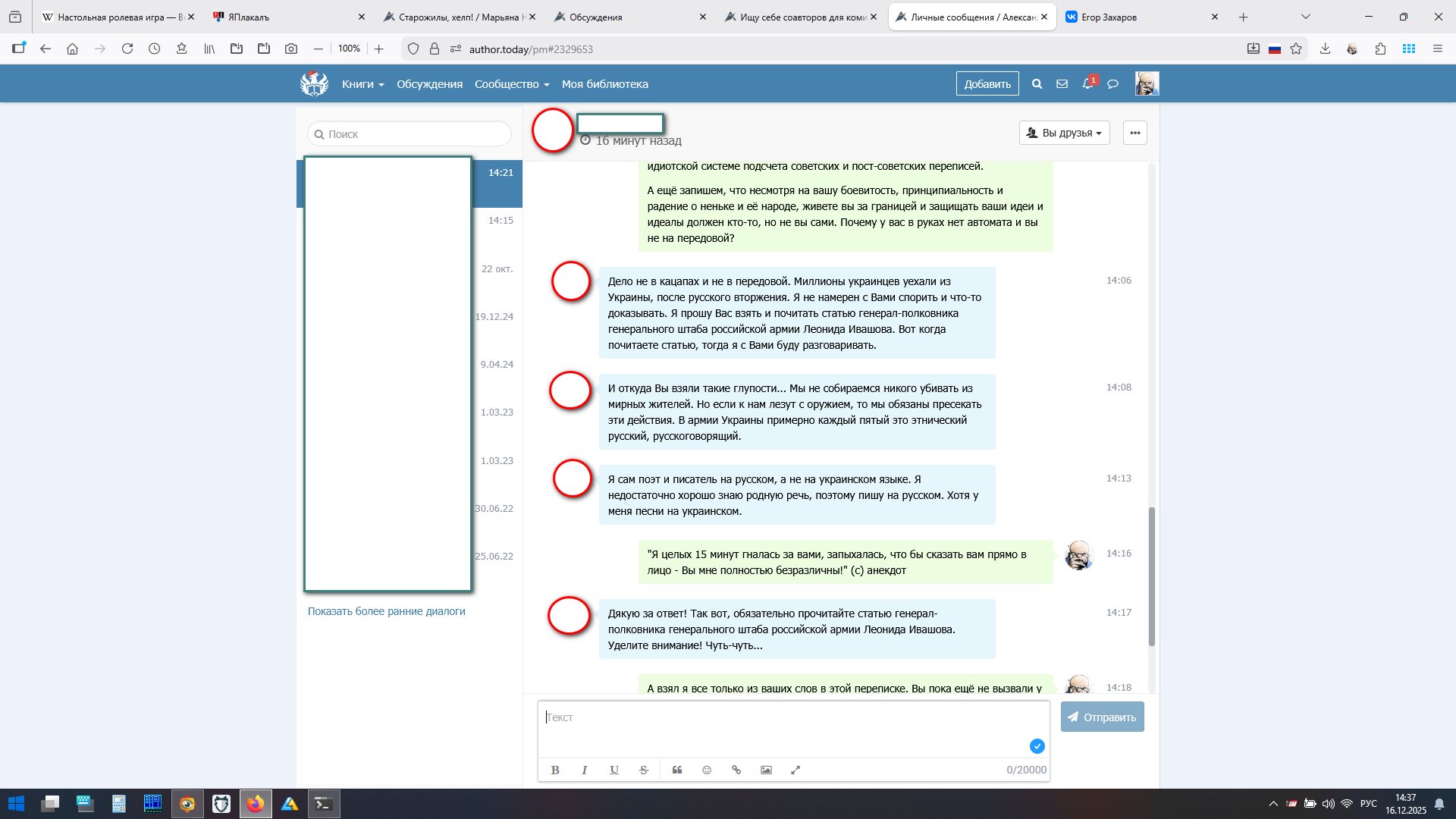This screenshot has height=819, width=1456.
Task: Insert a quote block in message
Action: pos(677,770)
